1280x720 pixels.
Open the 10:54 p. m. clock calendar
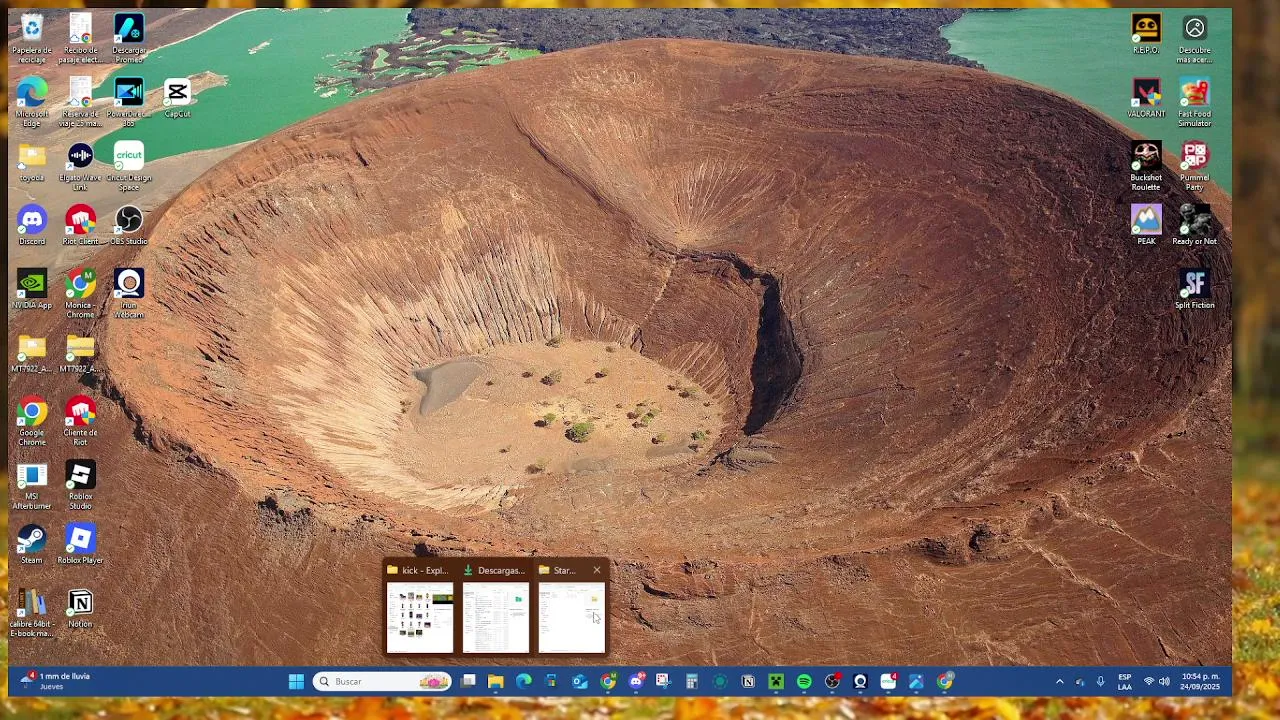1200,682
